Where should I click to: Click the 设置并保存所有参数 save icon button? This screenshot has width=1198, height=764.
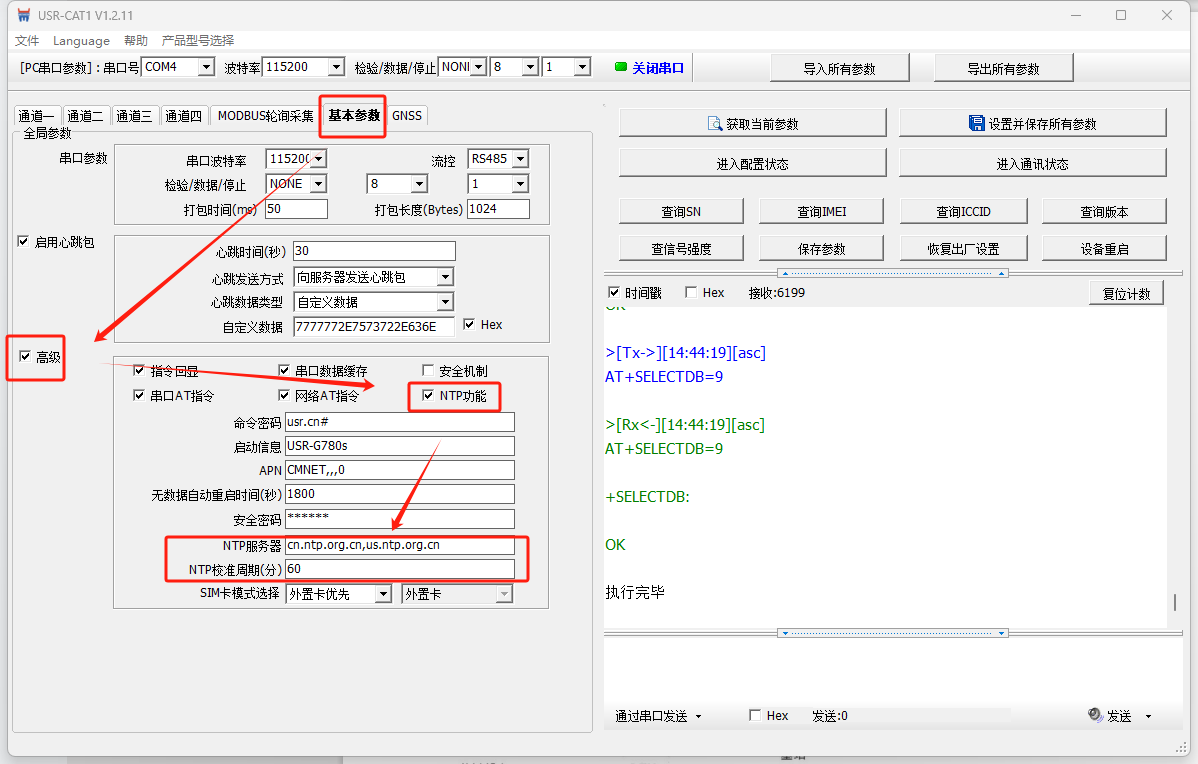click(x=977, y=123)
